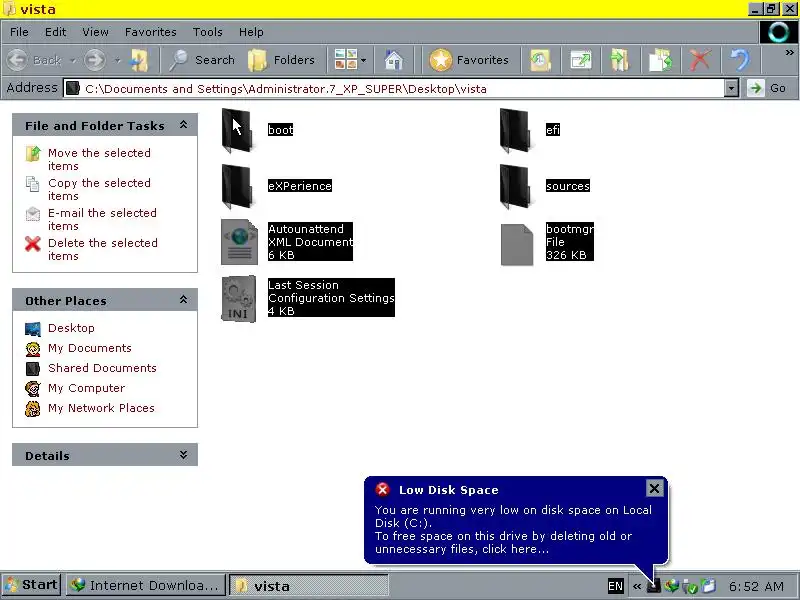
Task: Click the Forward arrow button
Action: pyautogui.click(x=95, y=60)
